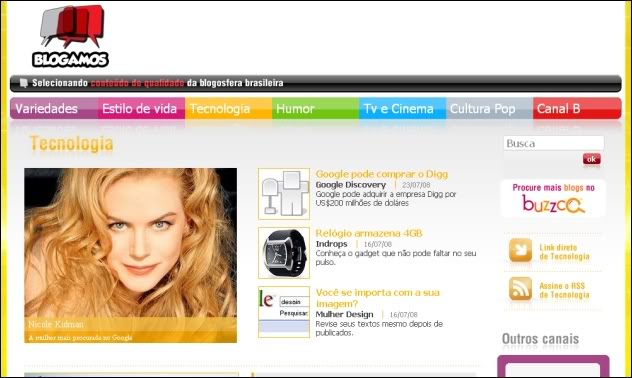Open Assine o RSS de Tecnologia
This screenshot has width=632, height=378.
point(564,290)
